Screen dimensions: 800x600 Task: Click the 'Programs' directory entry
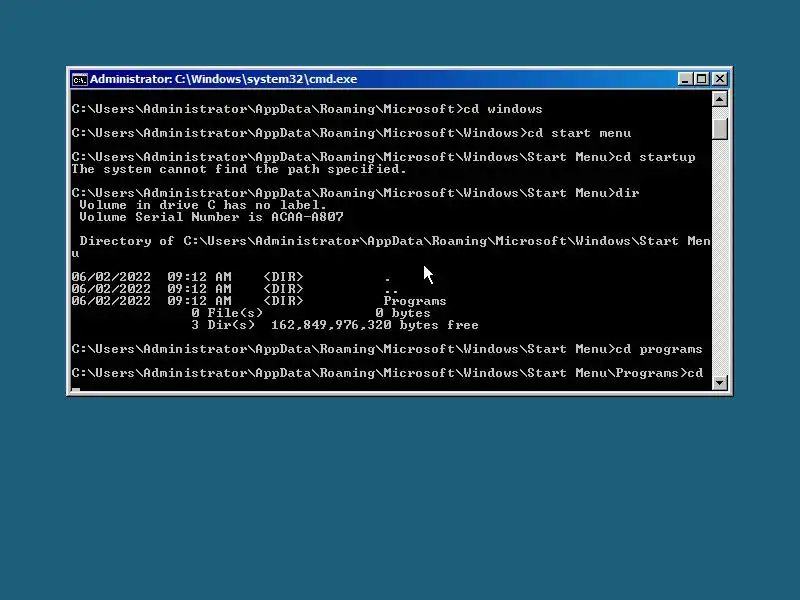[415, 301]
